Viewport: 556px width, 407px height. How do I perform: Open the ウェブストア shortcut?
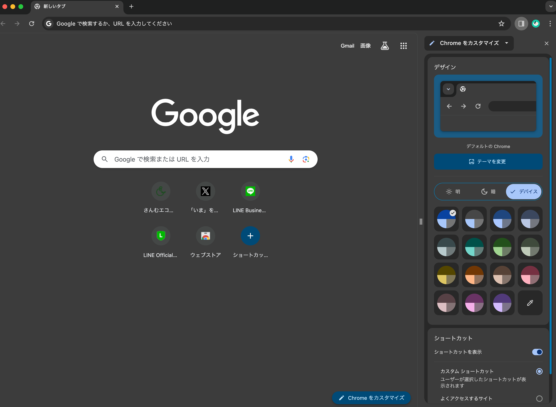tap(205, 242)
